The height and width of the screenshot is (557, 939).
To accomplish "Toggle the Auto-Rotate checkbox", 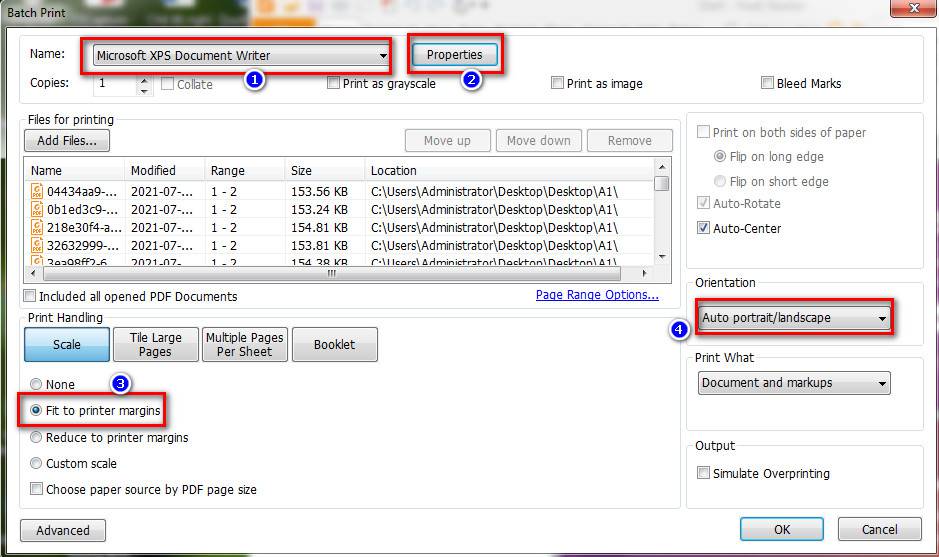I will 704,203.
